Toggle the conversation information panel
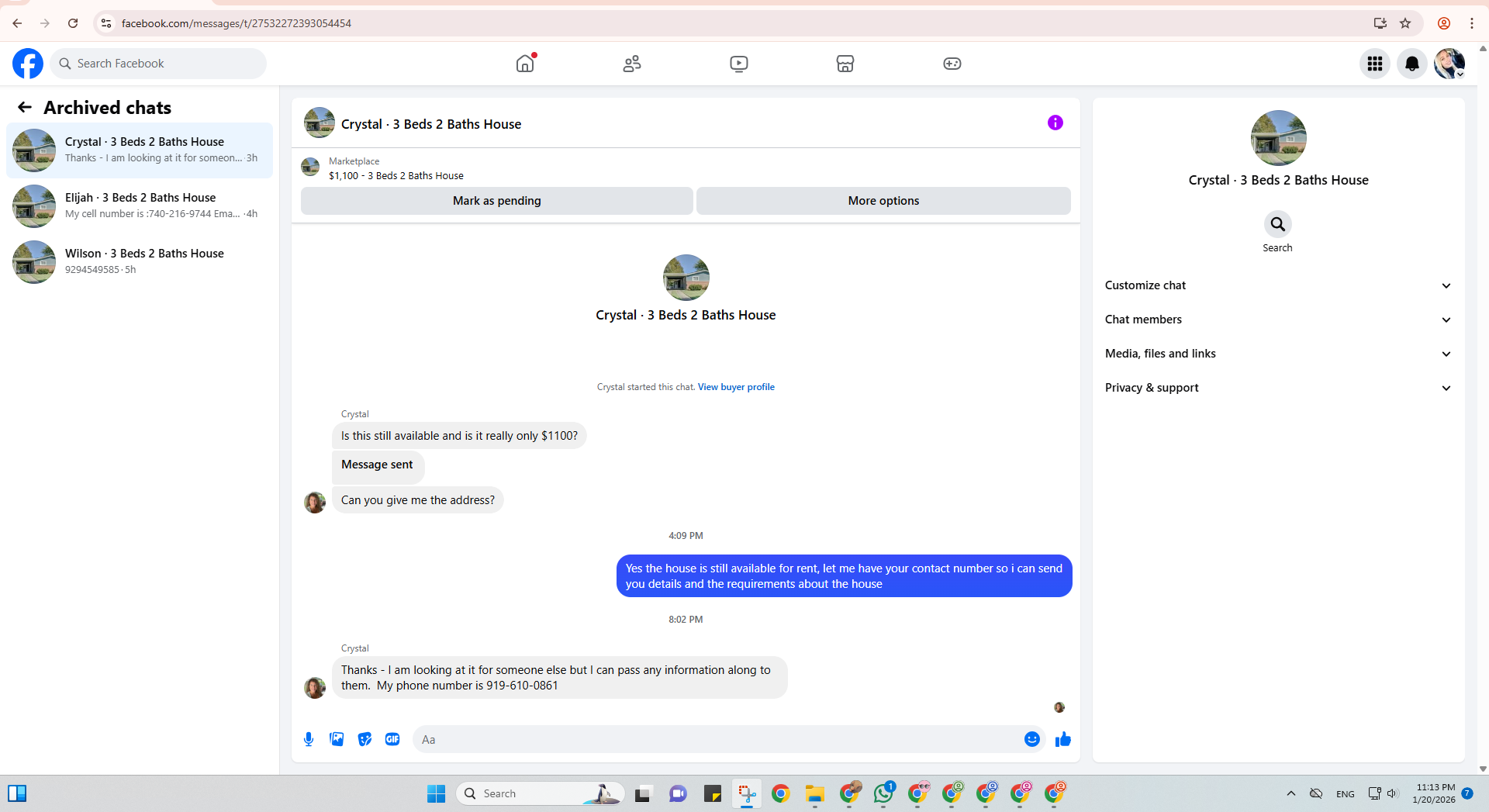 (x=1055, y=123)
